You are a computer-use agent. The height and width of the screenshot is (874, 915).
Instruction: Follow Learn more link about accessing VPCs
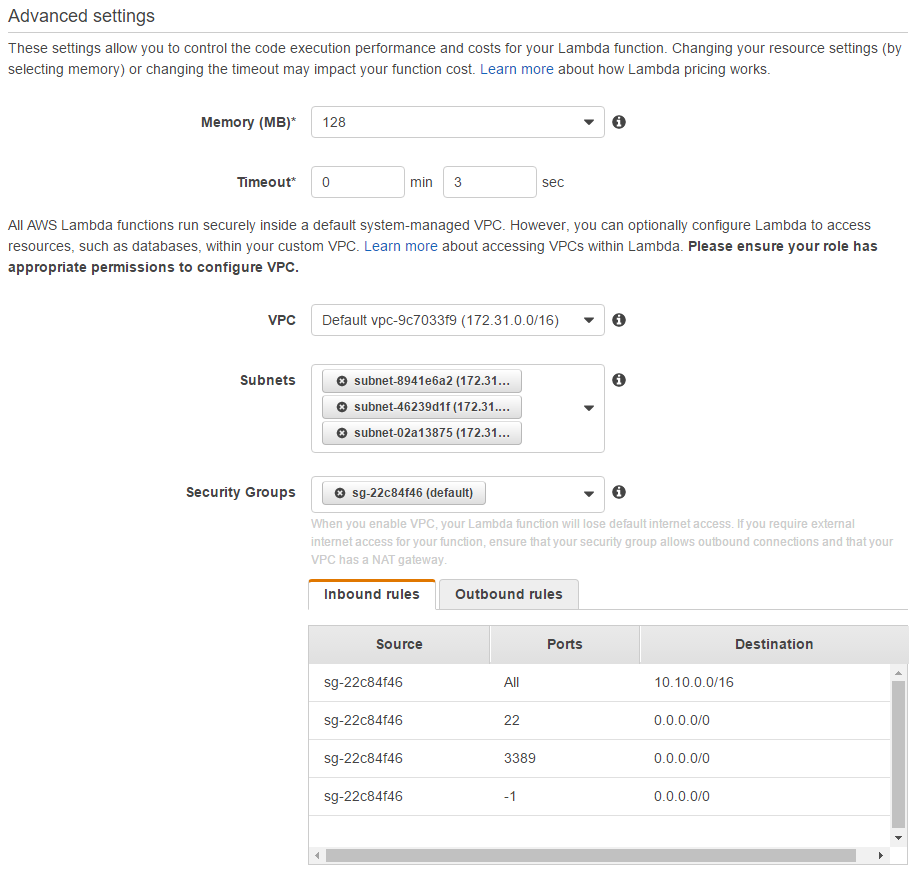point(400,246)
